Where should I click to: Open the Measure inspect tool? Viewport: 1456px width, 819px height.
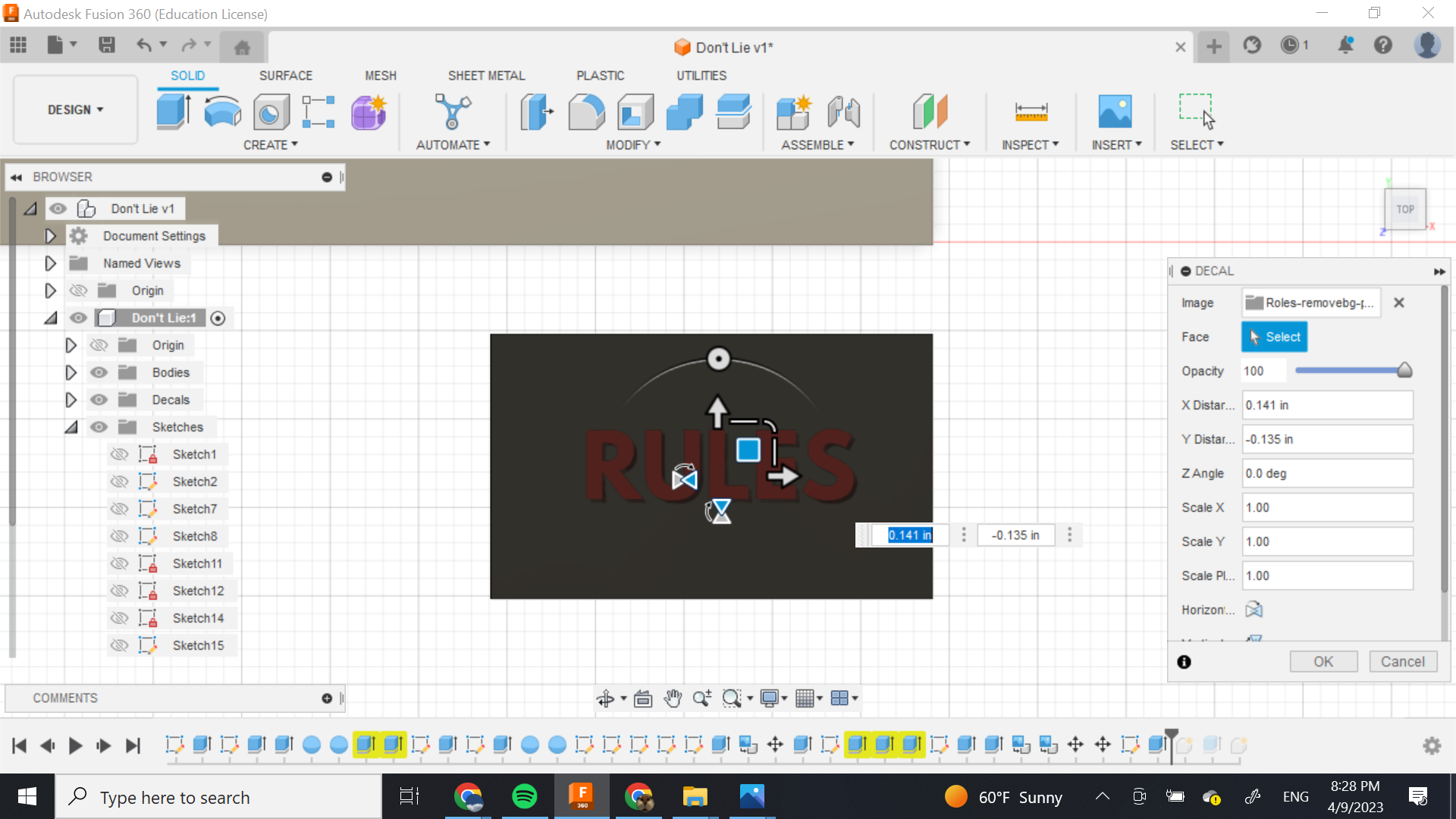pyautogui.click(x=1031, y=111)
